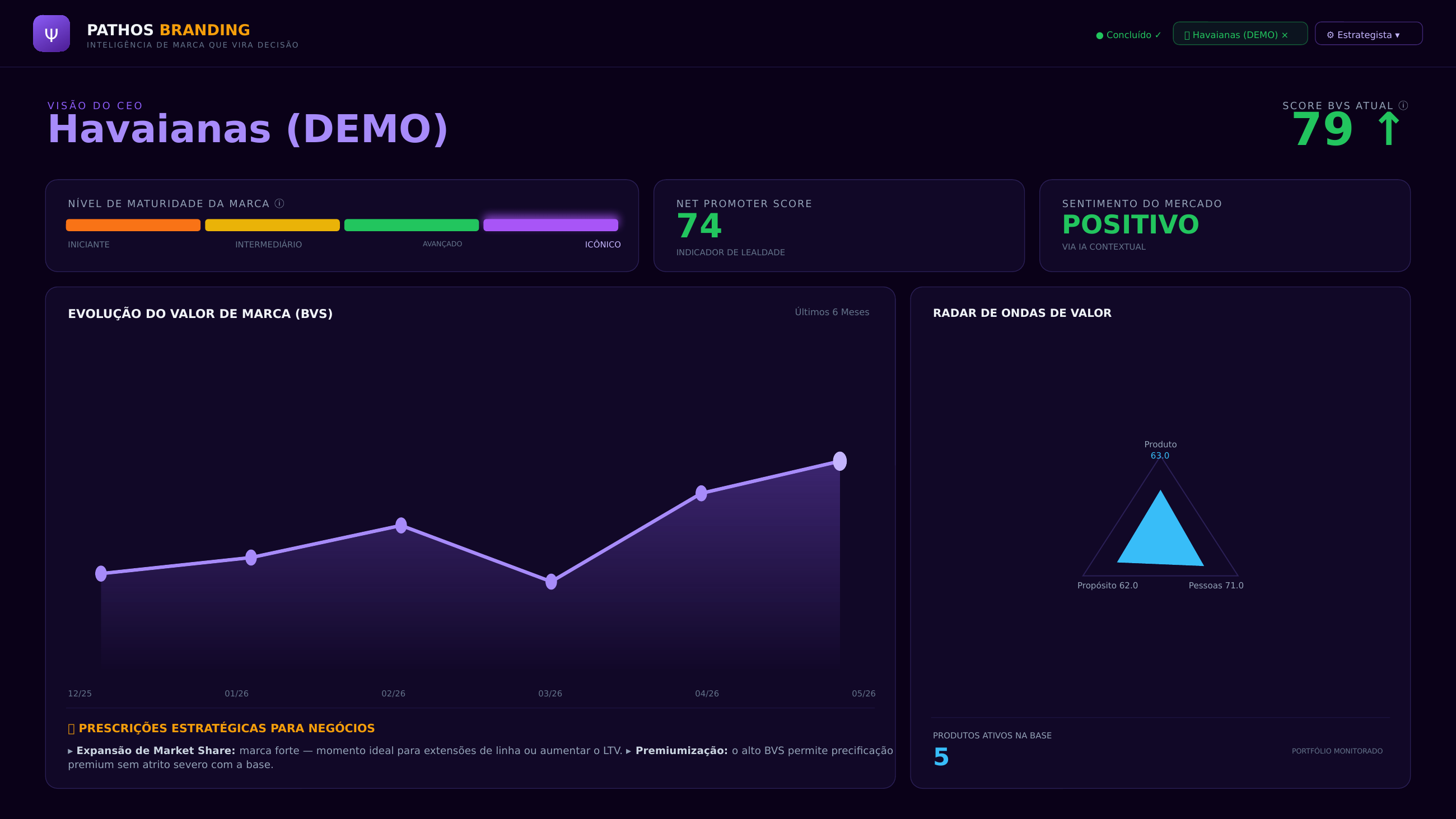Image resolution: width=1456 pixels, height=819 pixels.
Task: Click the Via IA Contextual caption
Action: coord(1103,247)
